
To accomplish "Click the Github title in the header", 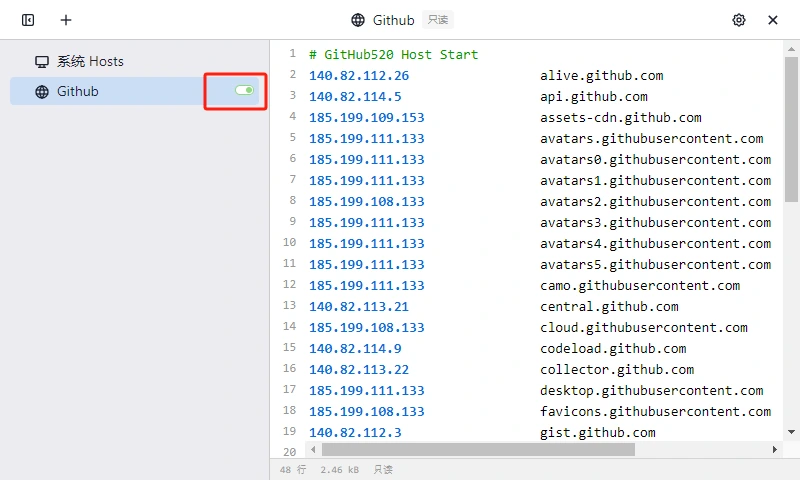I will point(393,20).
